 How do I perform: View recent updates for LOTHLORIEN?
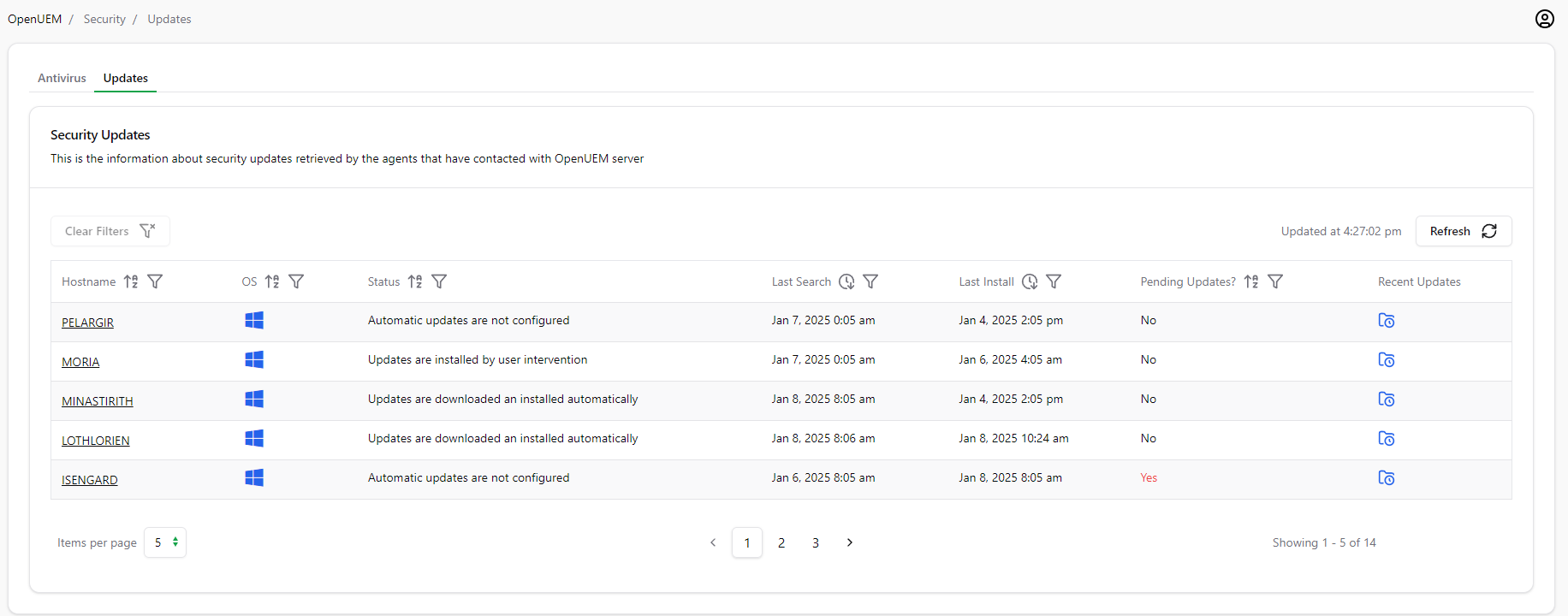point(1387,439)
